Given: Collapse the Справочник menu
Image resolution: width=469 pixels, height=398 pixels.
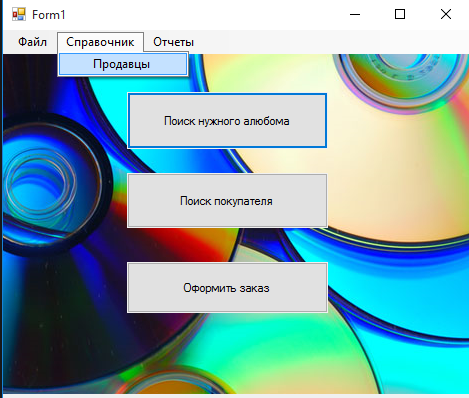Looking at the screenshot, I should [x=100, y=42].
